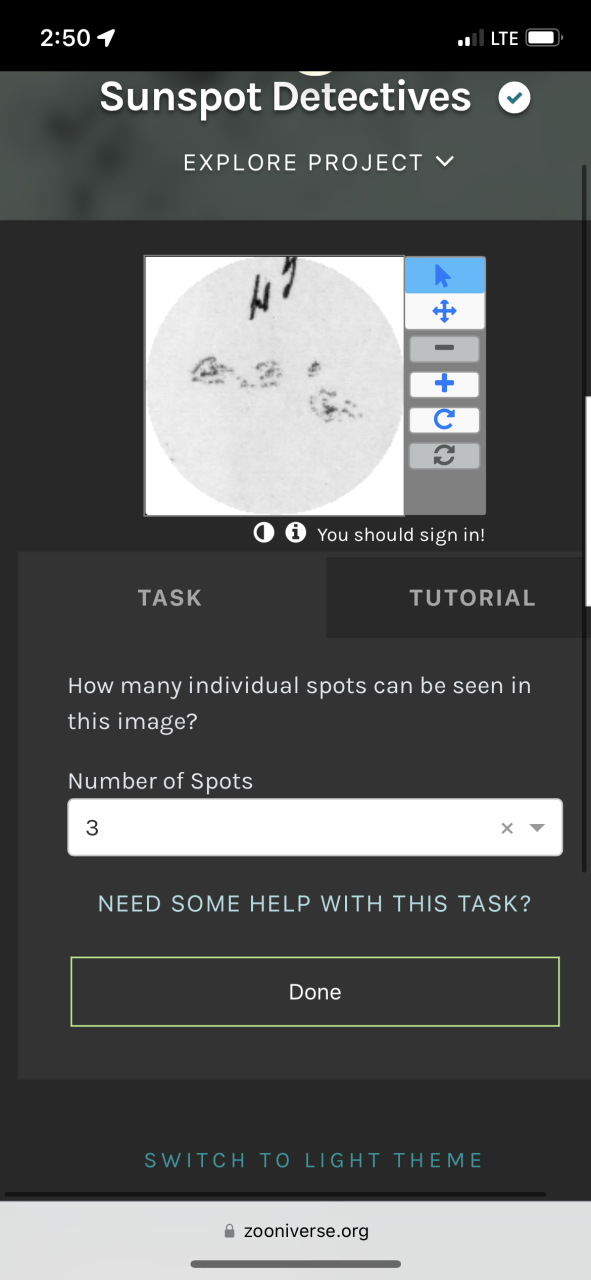The image size is (591, 1280).
Task: Tap the zooniverse.org address bar
Action: point(296,1231)
